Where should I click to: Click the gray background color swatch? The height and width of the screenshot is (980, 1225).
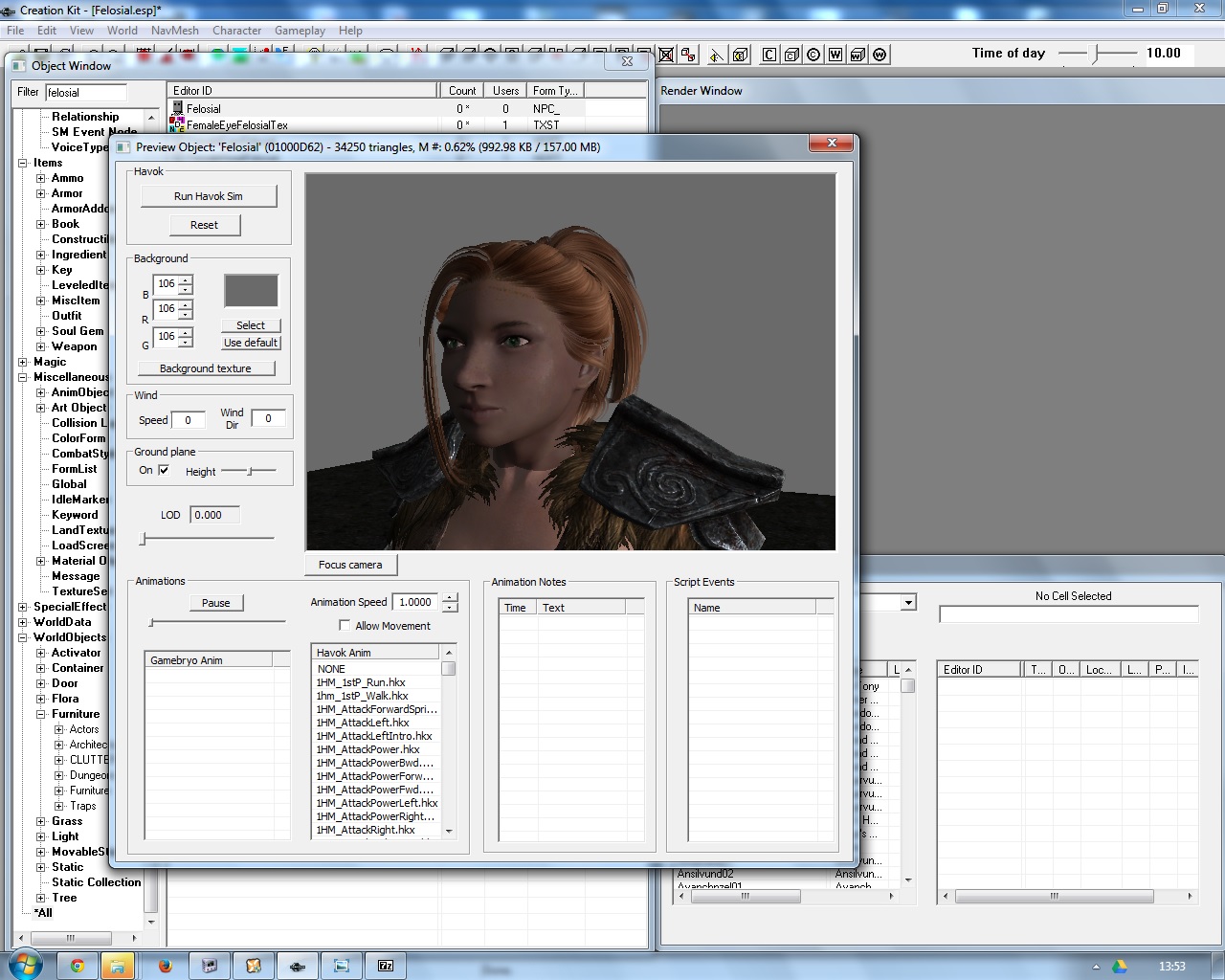(x=251, y=291)
